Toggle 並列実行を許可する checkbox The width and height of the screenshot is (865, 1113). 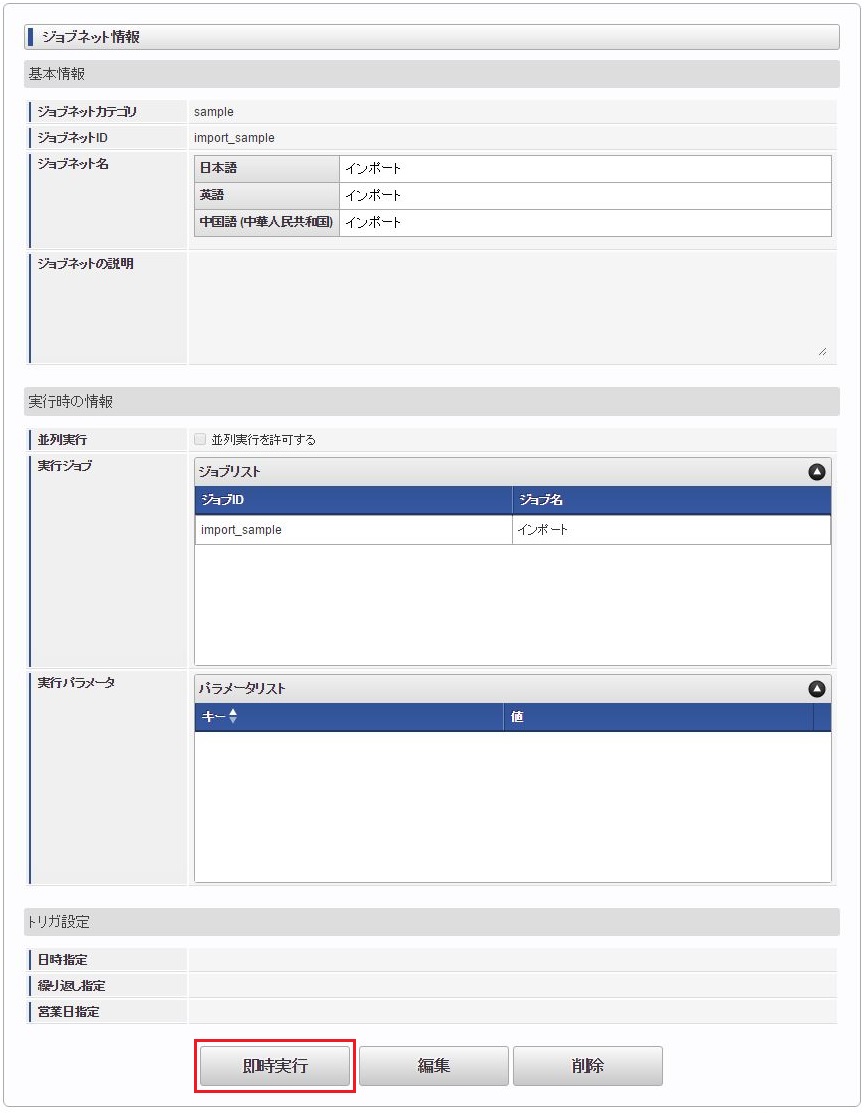pyautogui.click(x=200, y=439)
